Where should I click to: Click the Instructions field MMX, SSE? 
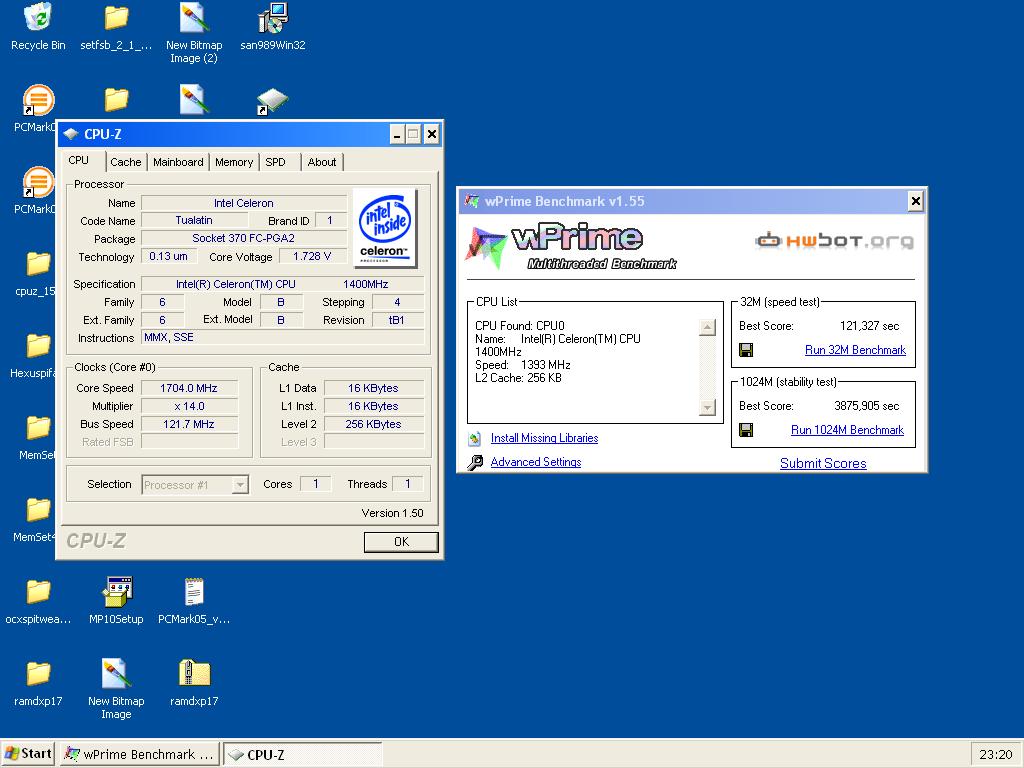click(x=283, y=338)
